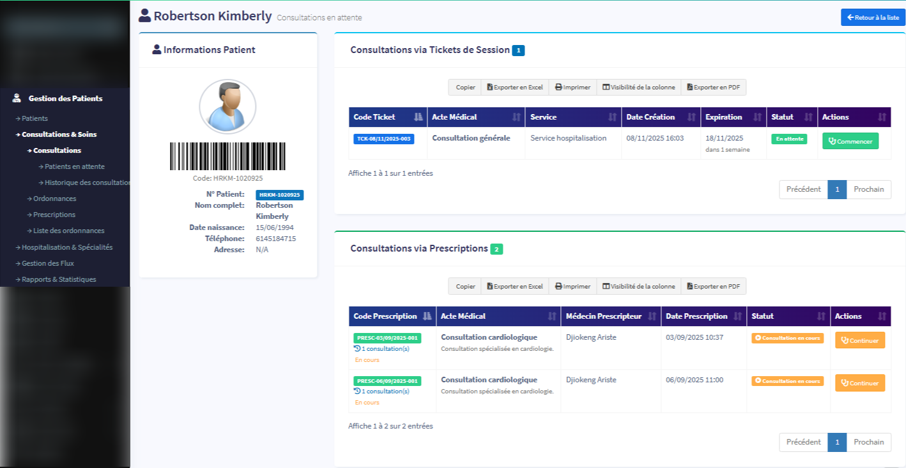The height and width of the screenshot is (468, 906).
Task: Open Rapports & Statistiques sidebar item
Action: coord(58,279)
